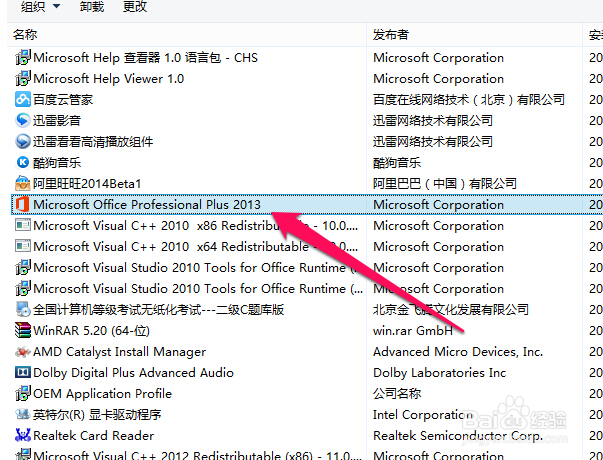This screenshot has height=460, width=603.
Task: Click the 迅雷看看高清播放组件 icon
Action: (x=23, y=142)
